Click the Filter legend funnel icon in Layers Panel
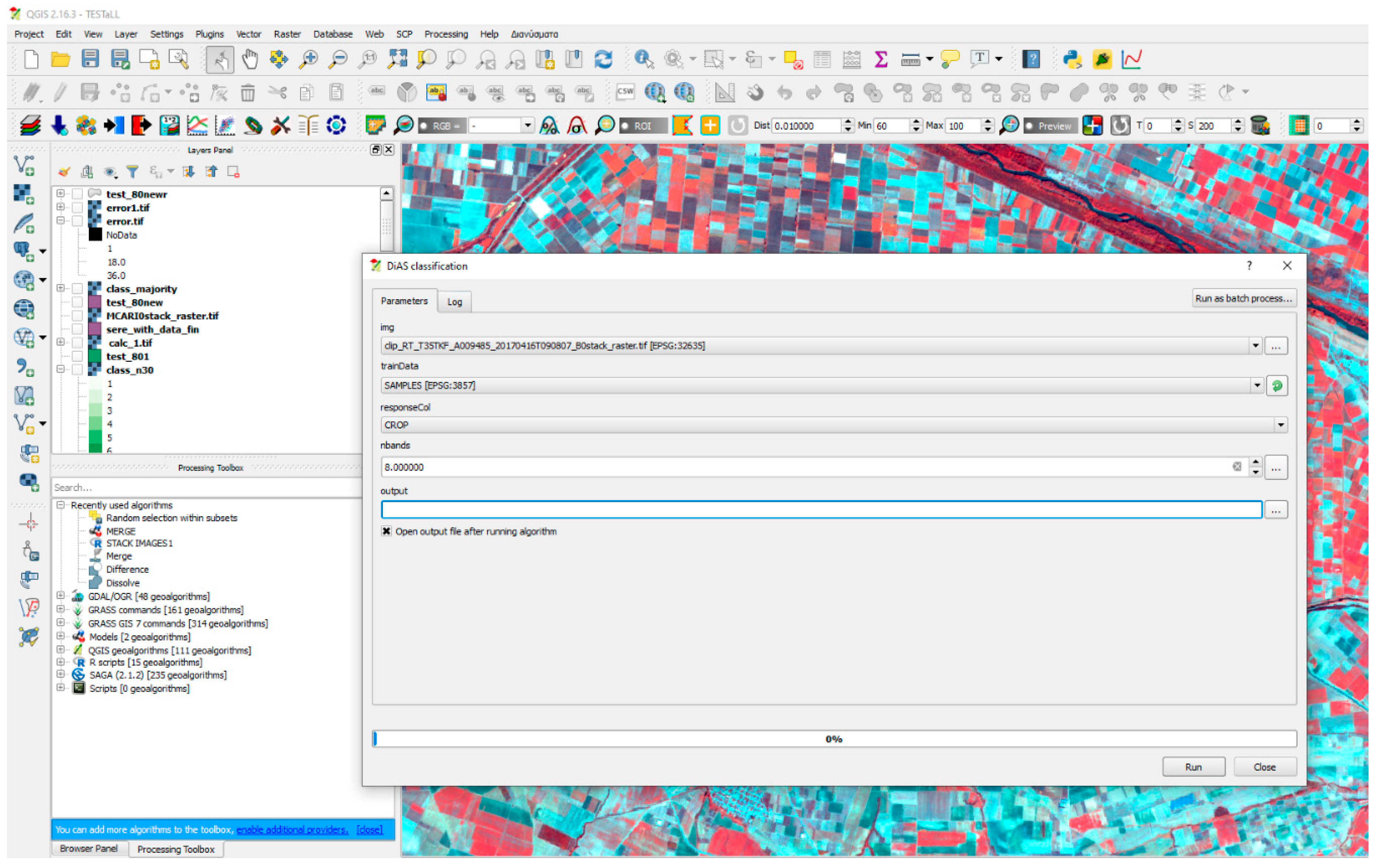 pos(133,171)
